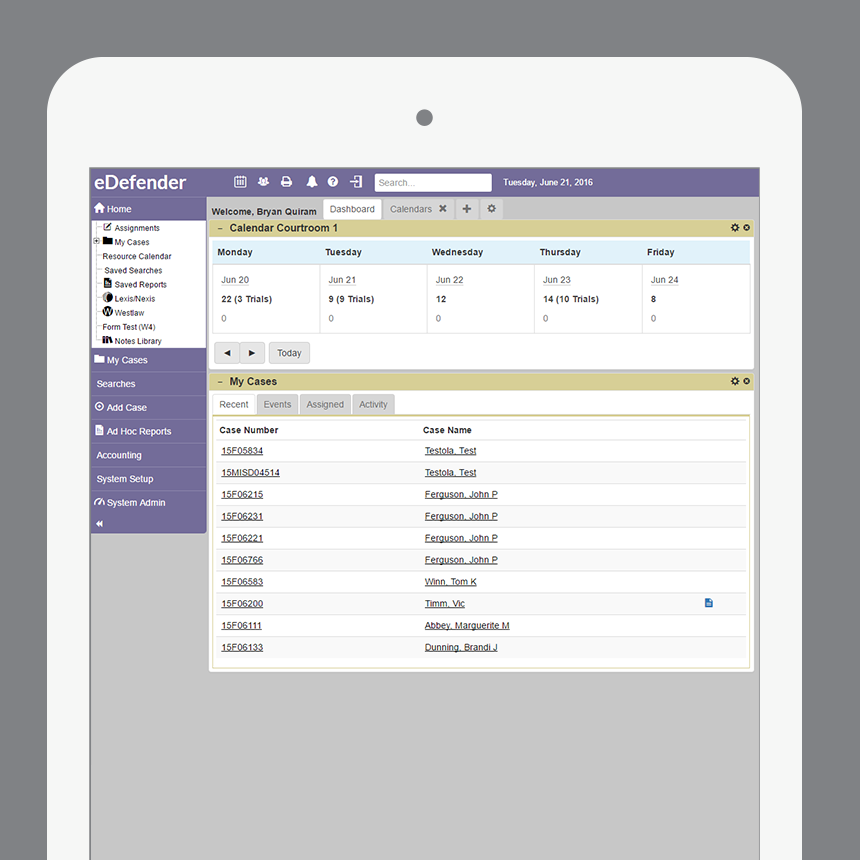860x860 pixels.
Task: Open Form Test (W4) in the tree
Action: (129, 327)
